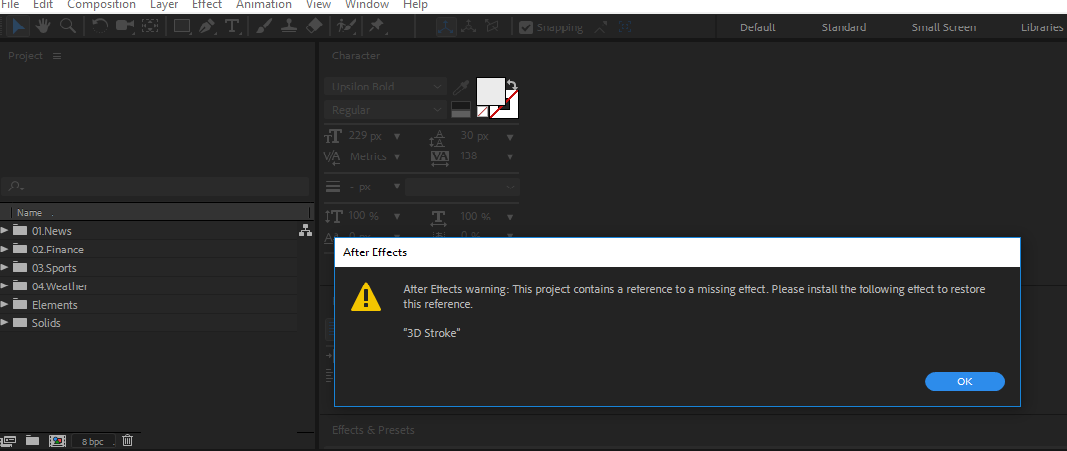The height and width of the screenshot is (451, 1067).
Task: Select the Hand tool
Action: tap(43, 27)
